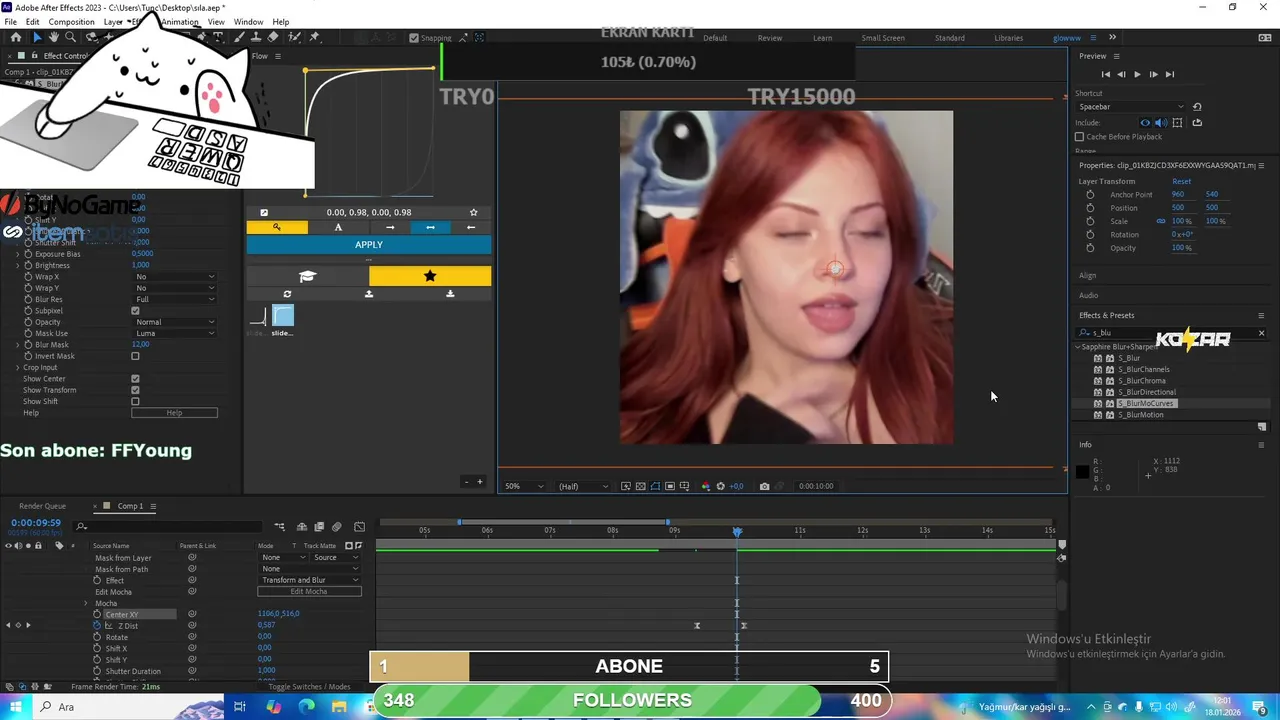Viewport: 1280px width, 720px height.
Task: Step to previous frame in Preview panel
Action: (1121, 74)
